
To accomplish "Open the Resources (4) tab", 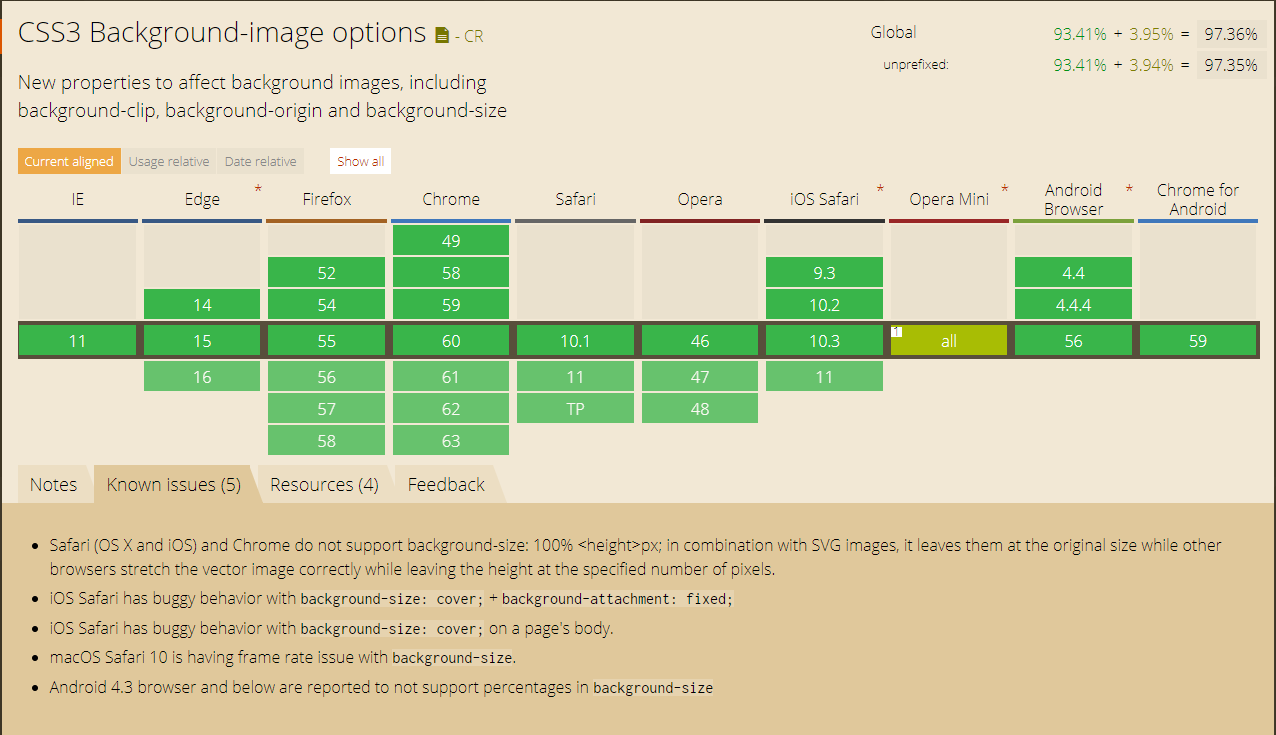I will click(x=324, y=484).
